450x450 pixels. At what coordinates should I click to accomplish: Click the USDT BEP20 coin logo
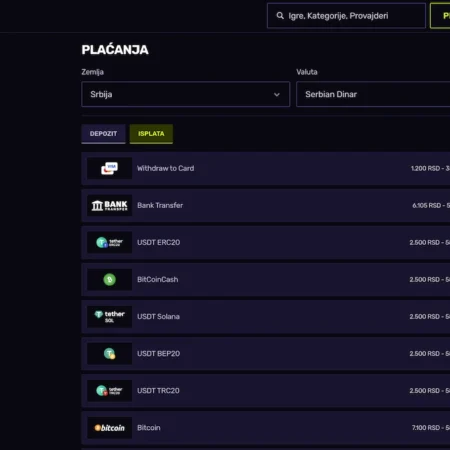click(x=109, y=353)
